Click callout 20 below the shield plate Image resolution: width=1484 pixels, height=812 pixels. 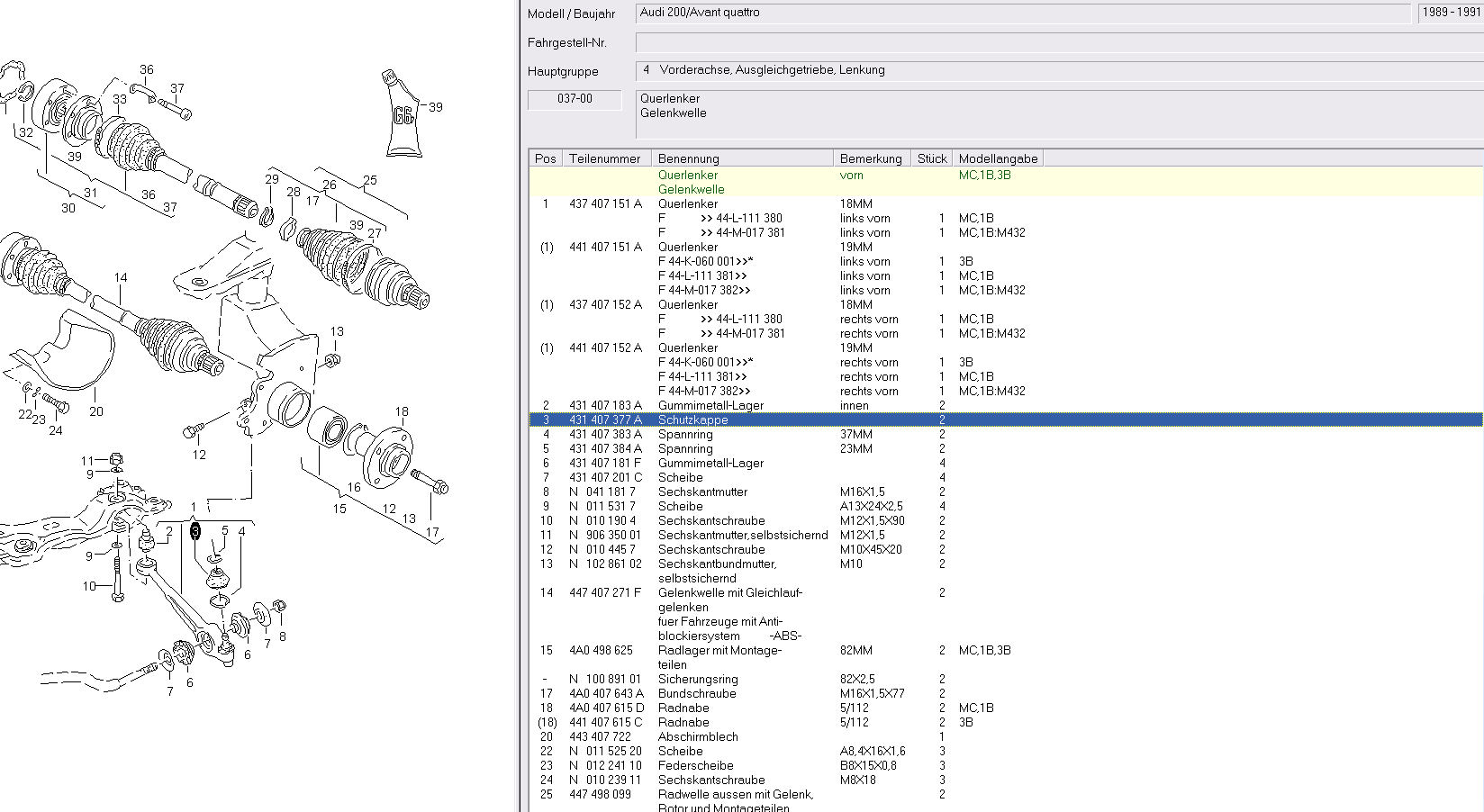pos(96,411)
